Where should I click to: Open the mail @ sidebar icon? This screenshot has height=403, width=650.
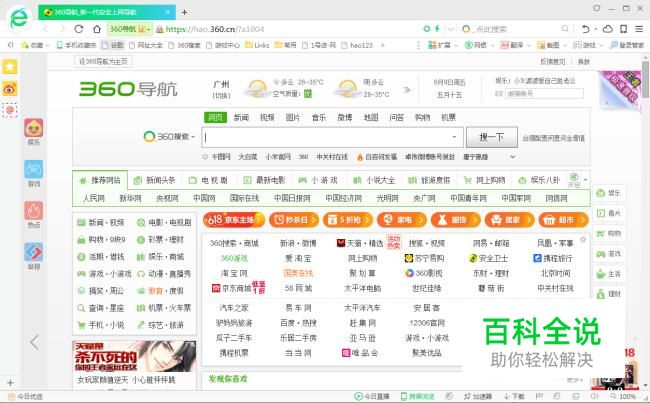pyautogui.click(x=10, y=110)
